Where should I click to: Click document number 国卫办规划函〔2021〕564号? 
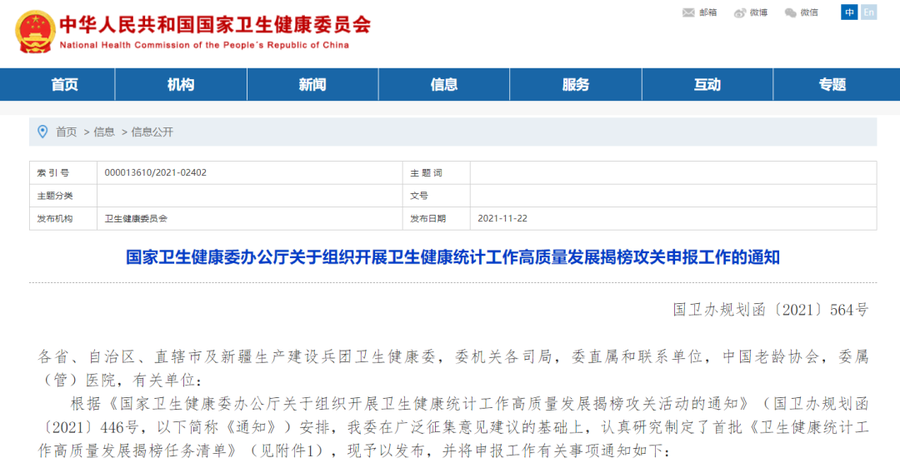[x=771, y=310]
